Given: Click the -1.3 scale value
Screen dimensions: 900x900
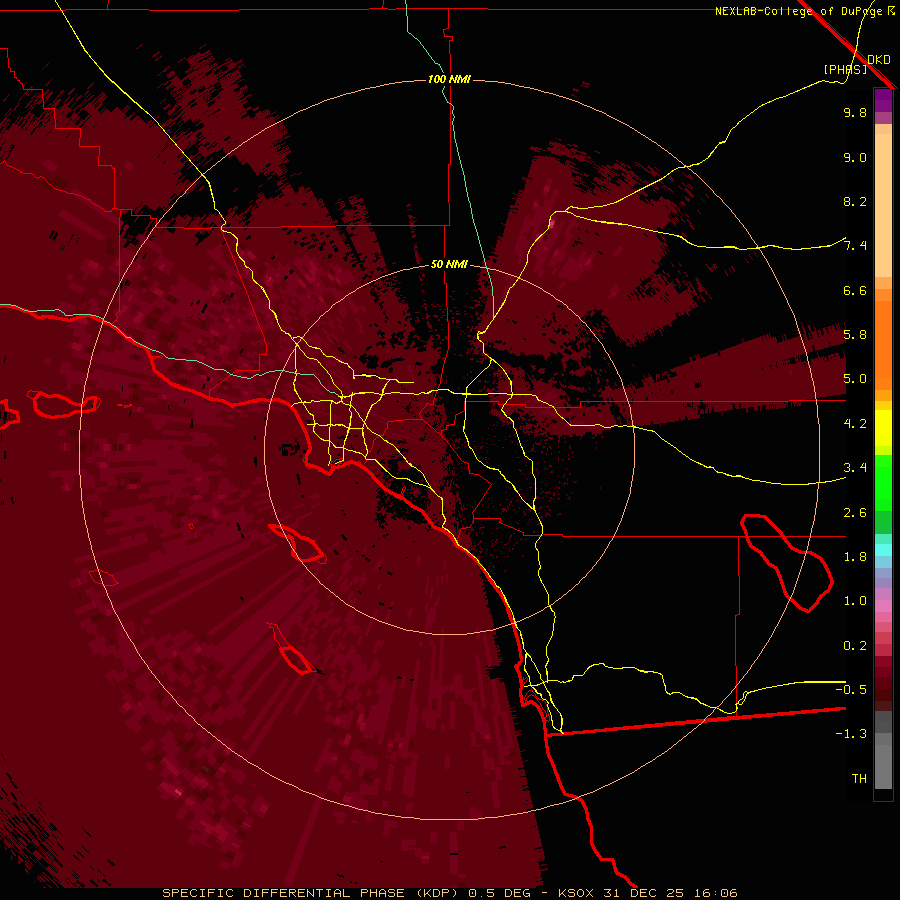Looking at the screenshot, I should pos(851,734).
